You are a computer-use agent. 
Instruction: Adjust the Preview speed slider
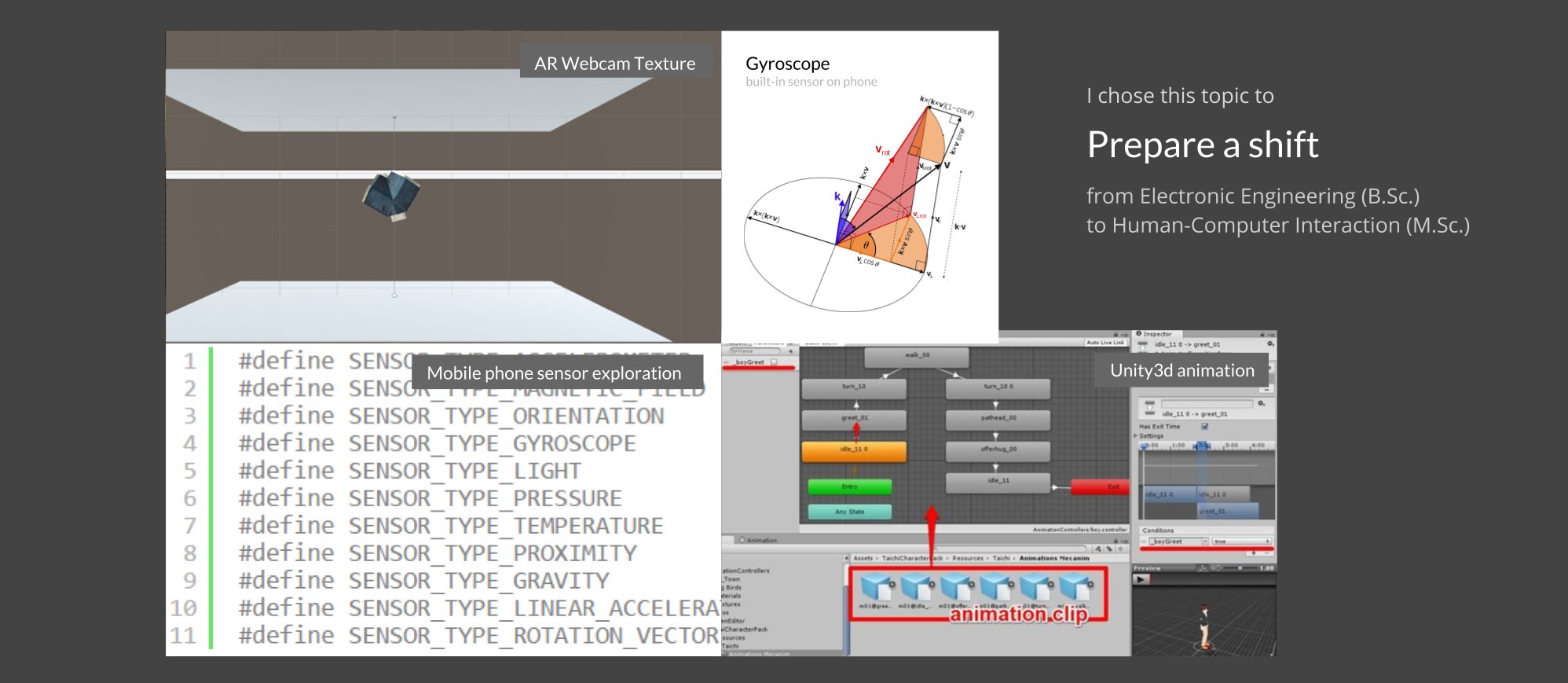[1240, 567]
